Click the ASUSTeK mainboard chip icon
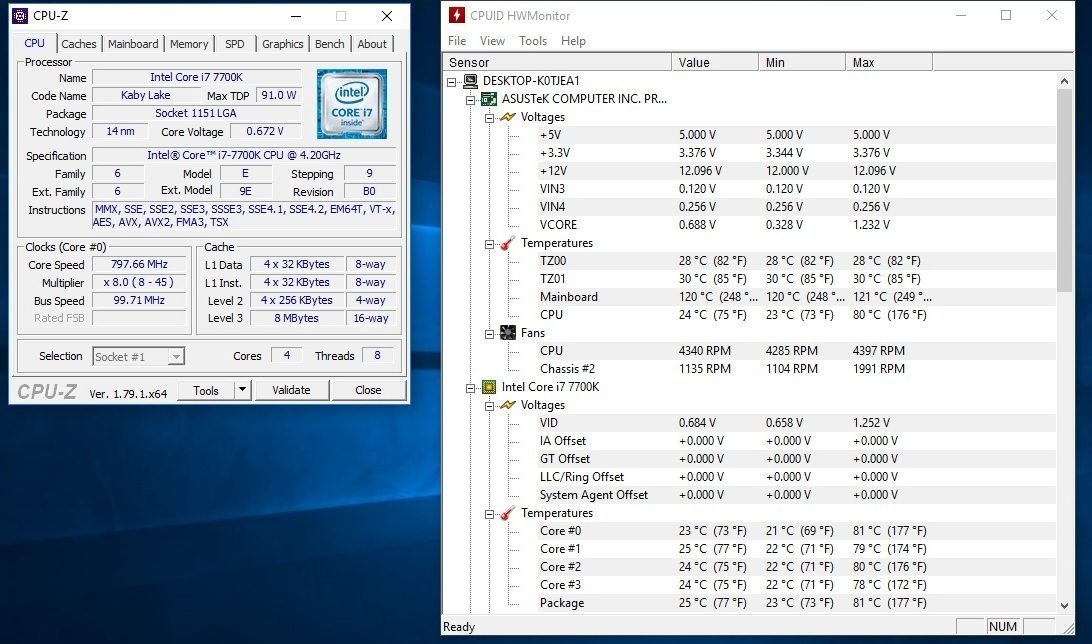Image resolution: width=1092 pixels, height=644 pixels. pyautogui.click(x=490, y=99)
